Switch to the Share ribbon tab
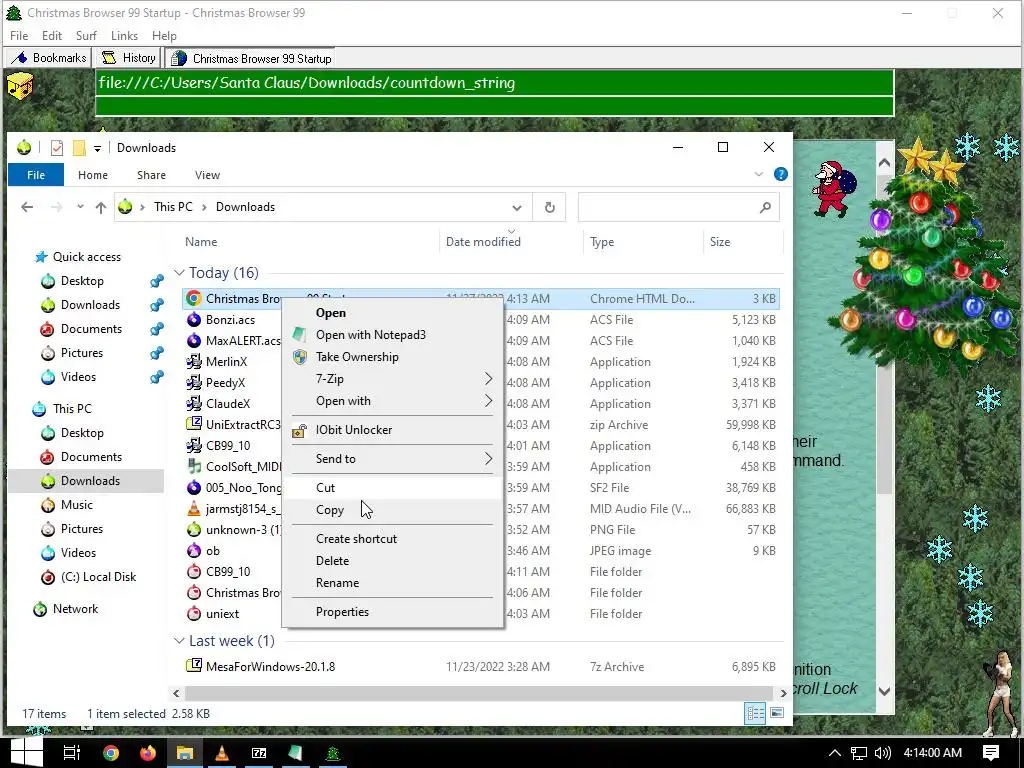The image size is (1024, 768). click(x=152, y=175)
